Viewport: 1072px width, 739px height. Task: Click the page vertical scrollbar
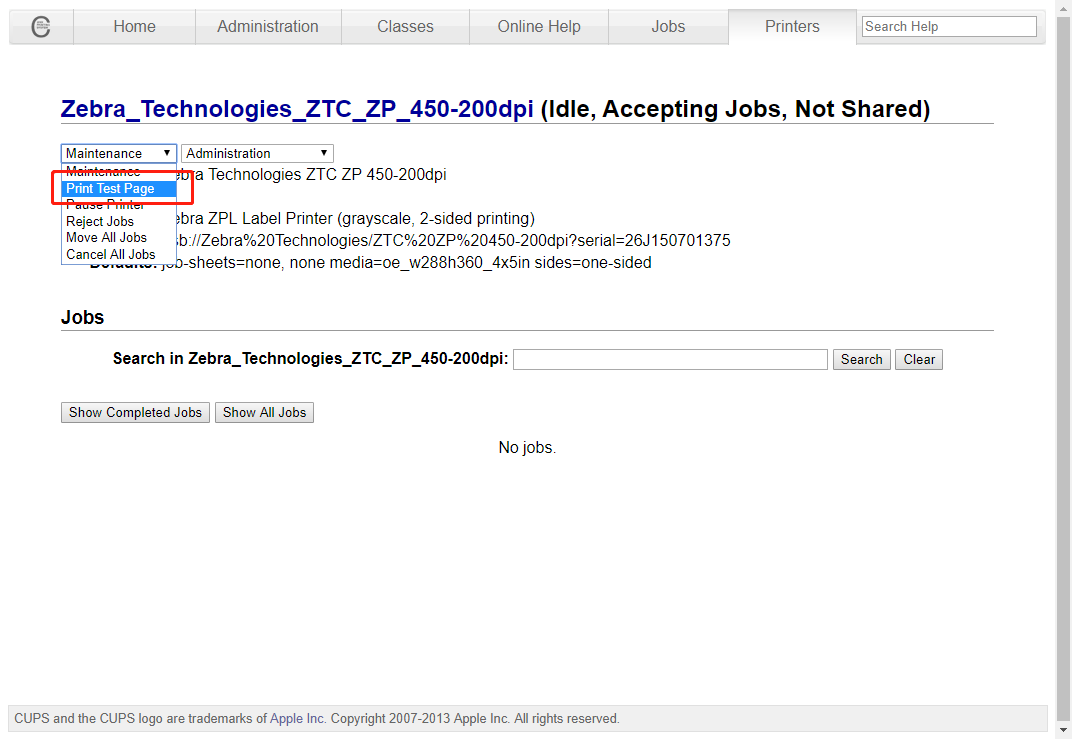pyautogui.click(x=1064, y=369)
